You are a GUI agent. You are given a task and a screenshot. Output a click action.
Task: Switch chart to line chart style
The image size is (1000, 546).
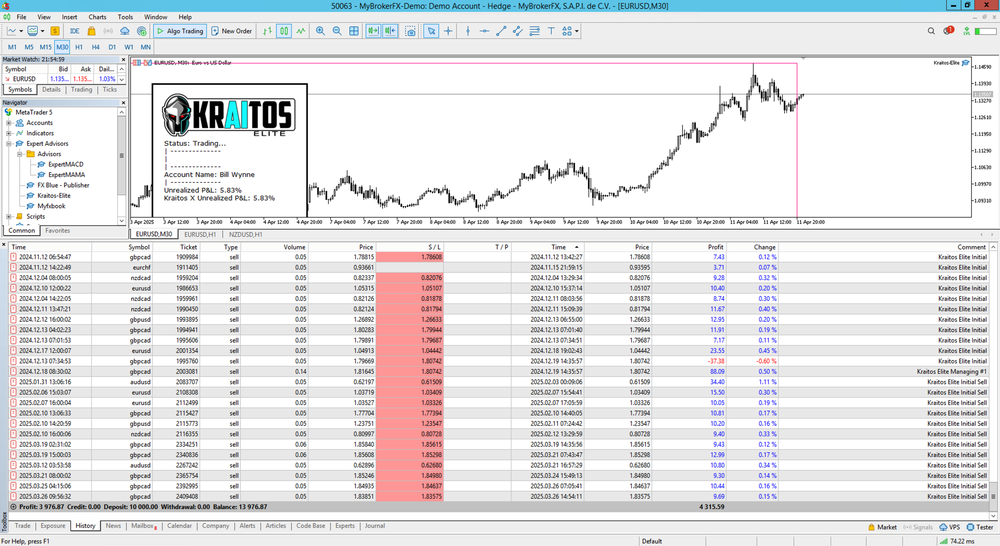(x=300, y=31)
